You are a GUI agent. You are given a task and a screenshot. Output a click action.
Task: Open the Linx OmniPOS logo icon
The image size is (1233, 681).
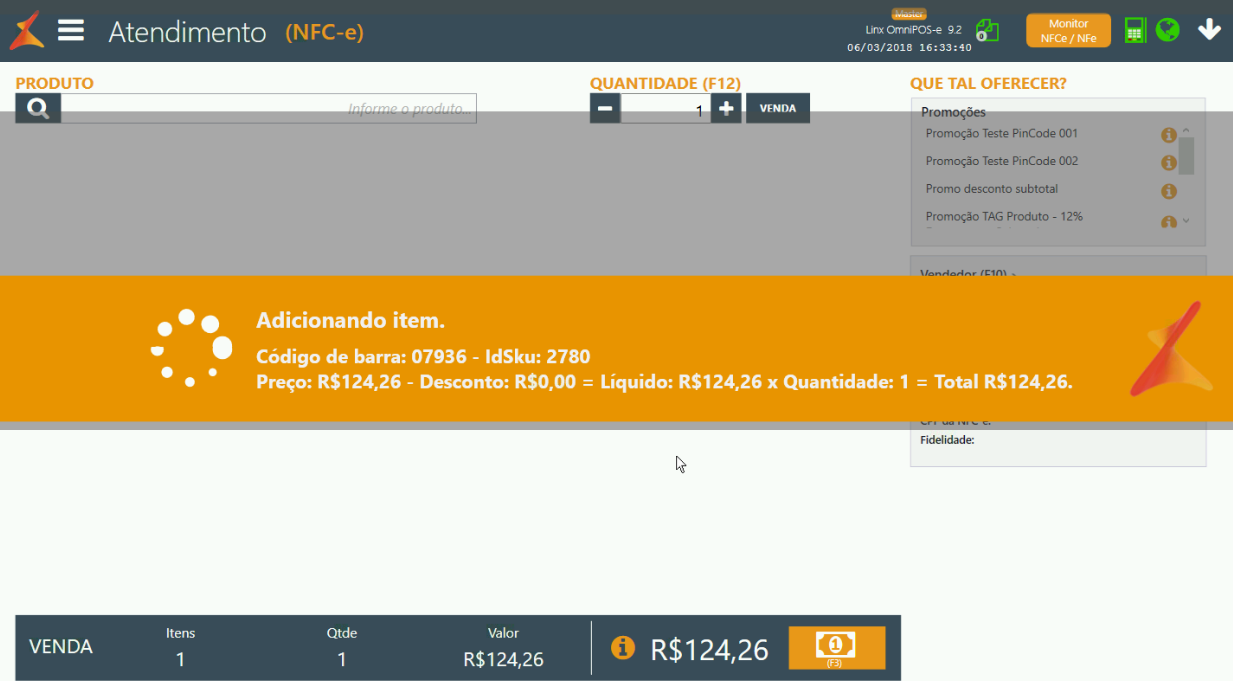pyautogui.click(x=27, y=30)
